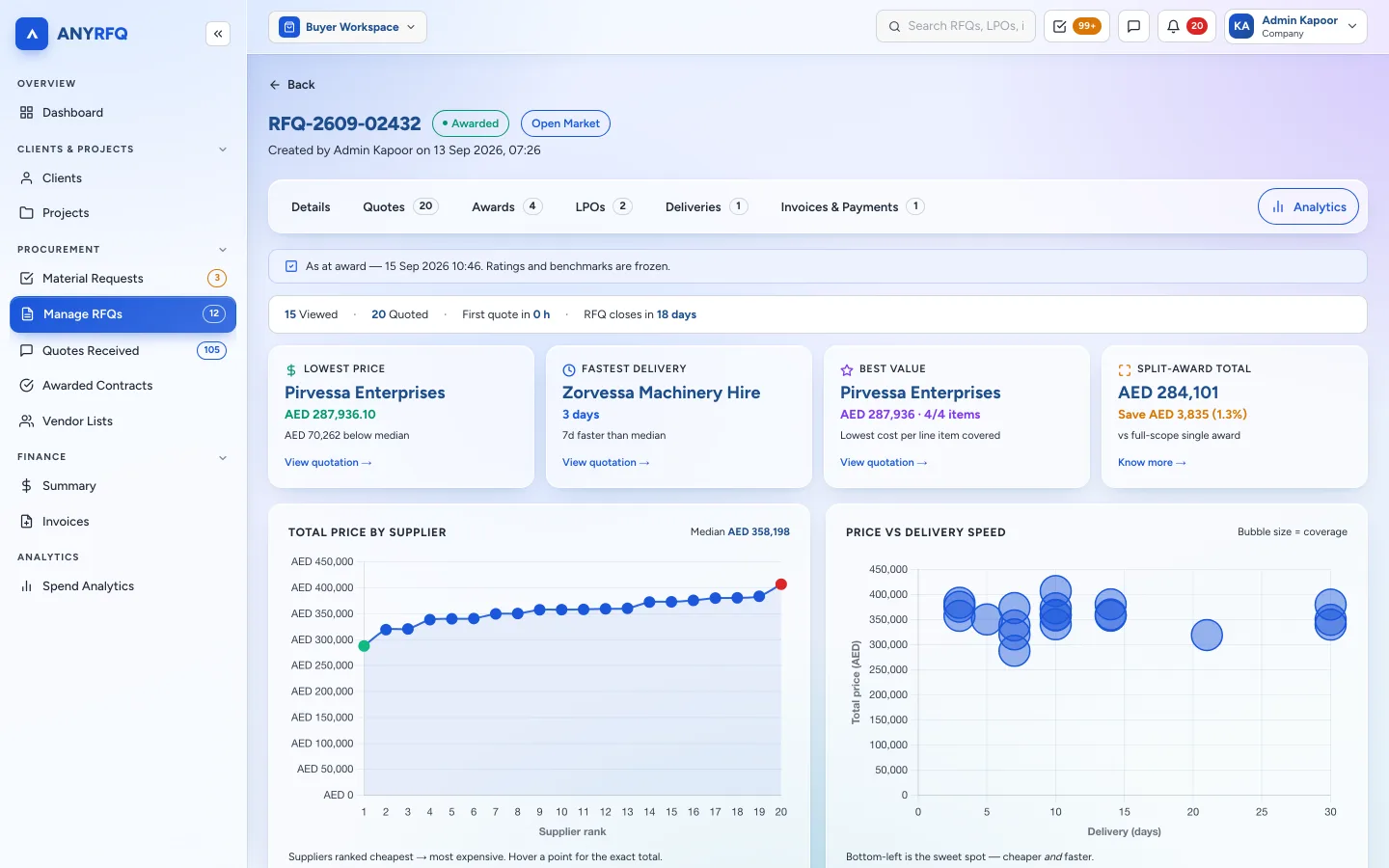Open notifications bell with 20 badge
The height and width of the screenshot is (868, 1389).
(1186, 27)
